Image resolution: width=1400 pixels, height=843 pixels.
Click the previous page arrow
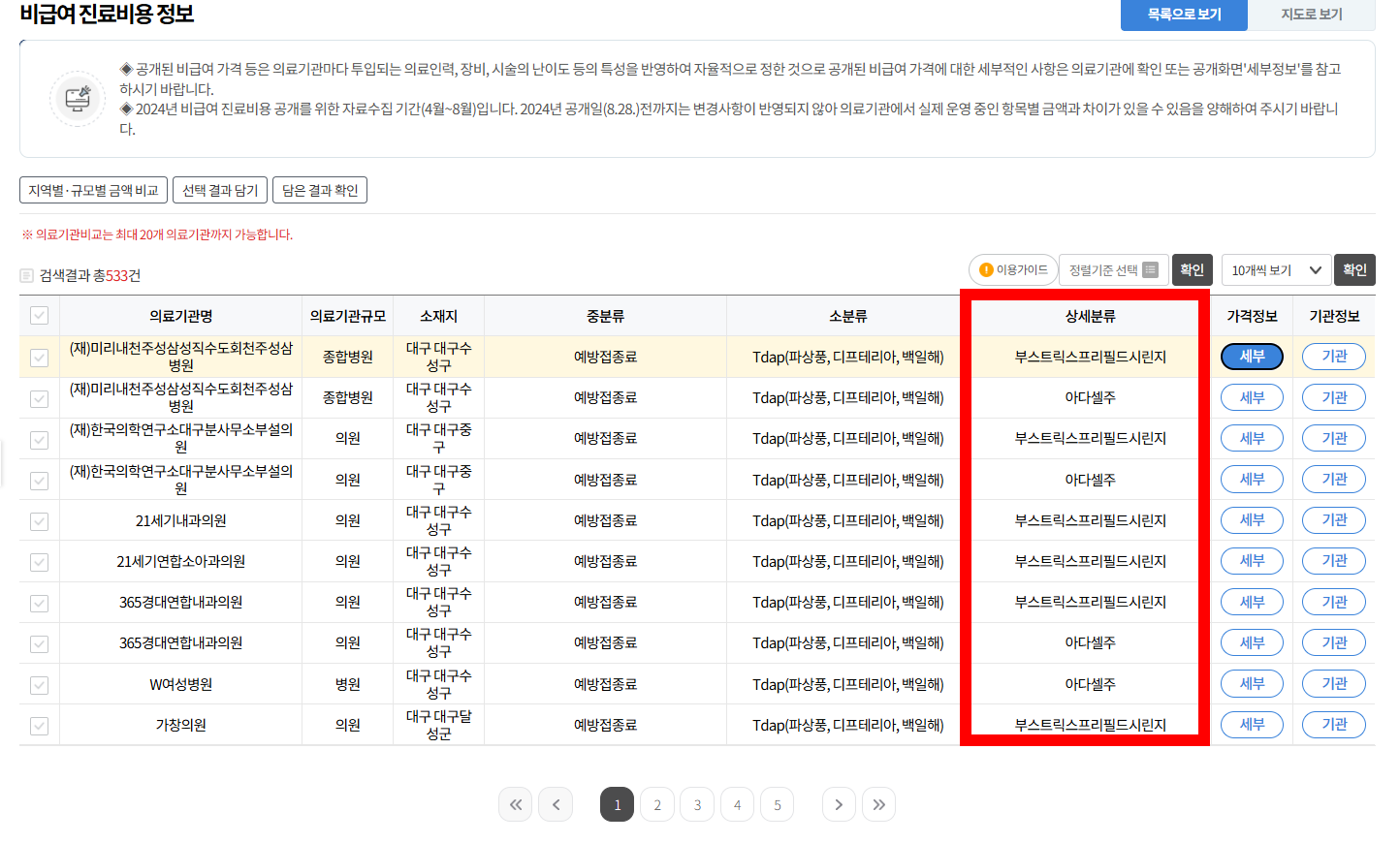[x=556, y=804]
